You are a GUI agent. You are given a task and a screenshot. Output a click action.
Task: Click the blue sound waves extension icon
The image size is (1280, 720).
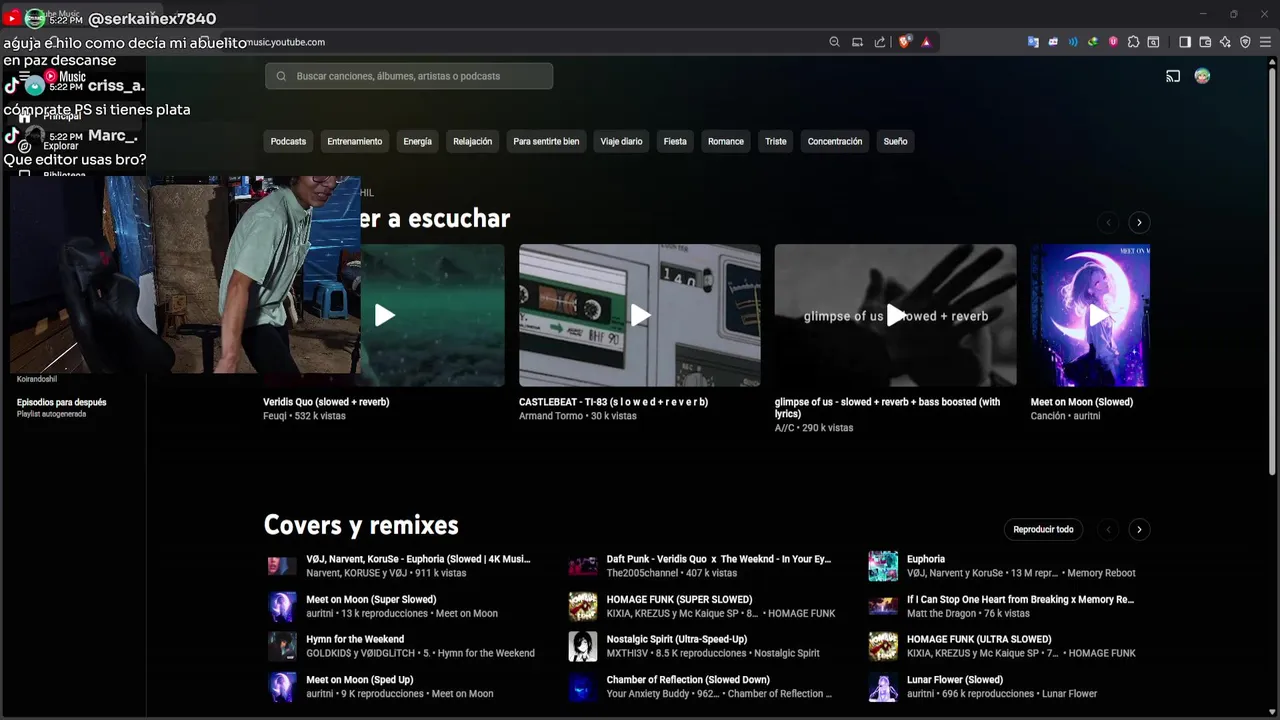1073,42
